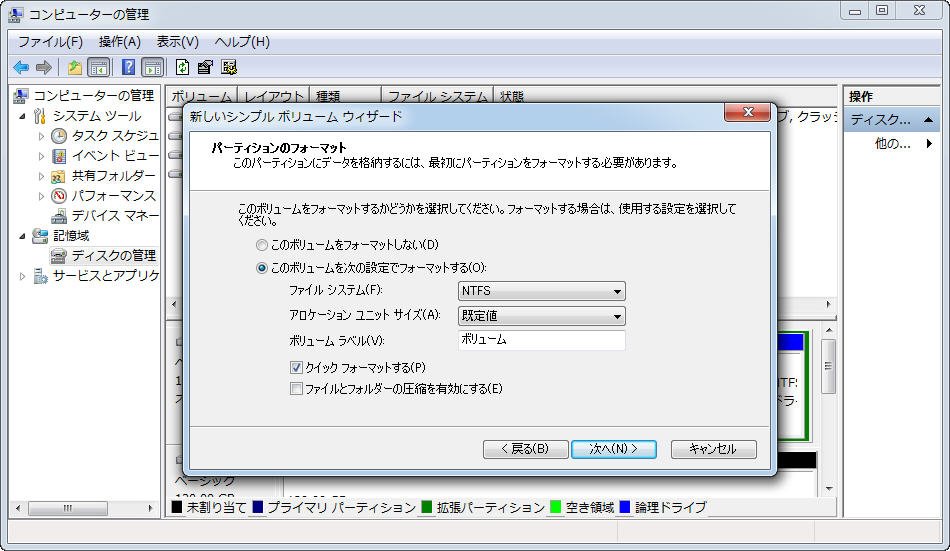
Task: Choose このボリュームをフォーマットしない radio button
Action: click(x=262, y=245)
